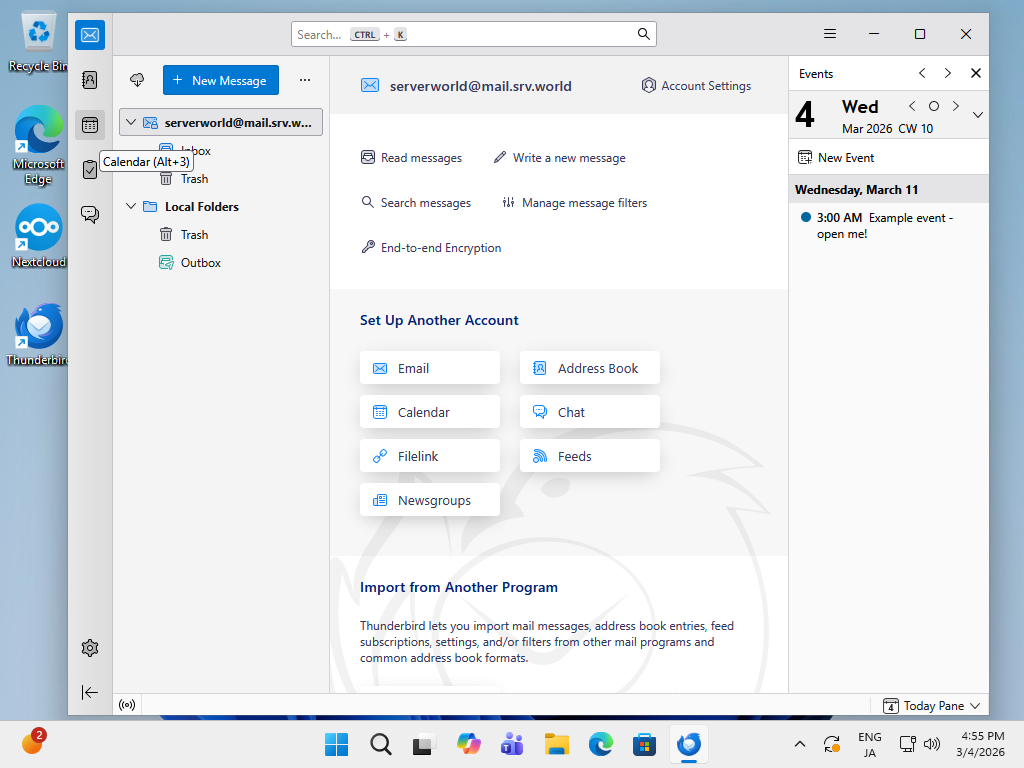Screen dimensions: 1024x768
Task: Open Account Settings
Action: [696, 86]
